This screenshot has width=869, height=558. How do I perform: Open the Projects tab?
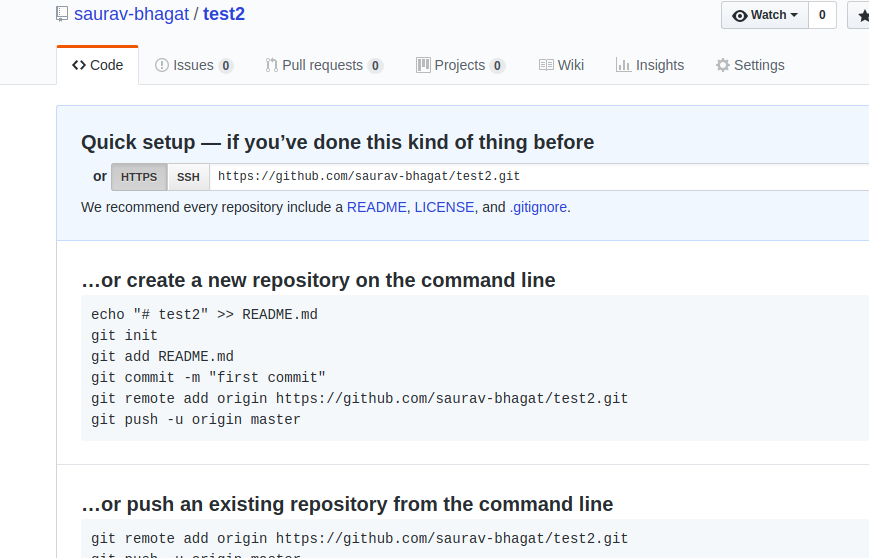(460, 65)
